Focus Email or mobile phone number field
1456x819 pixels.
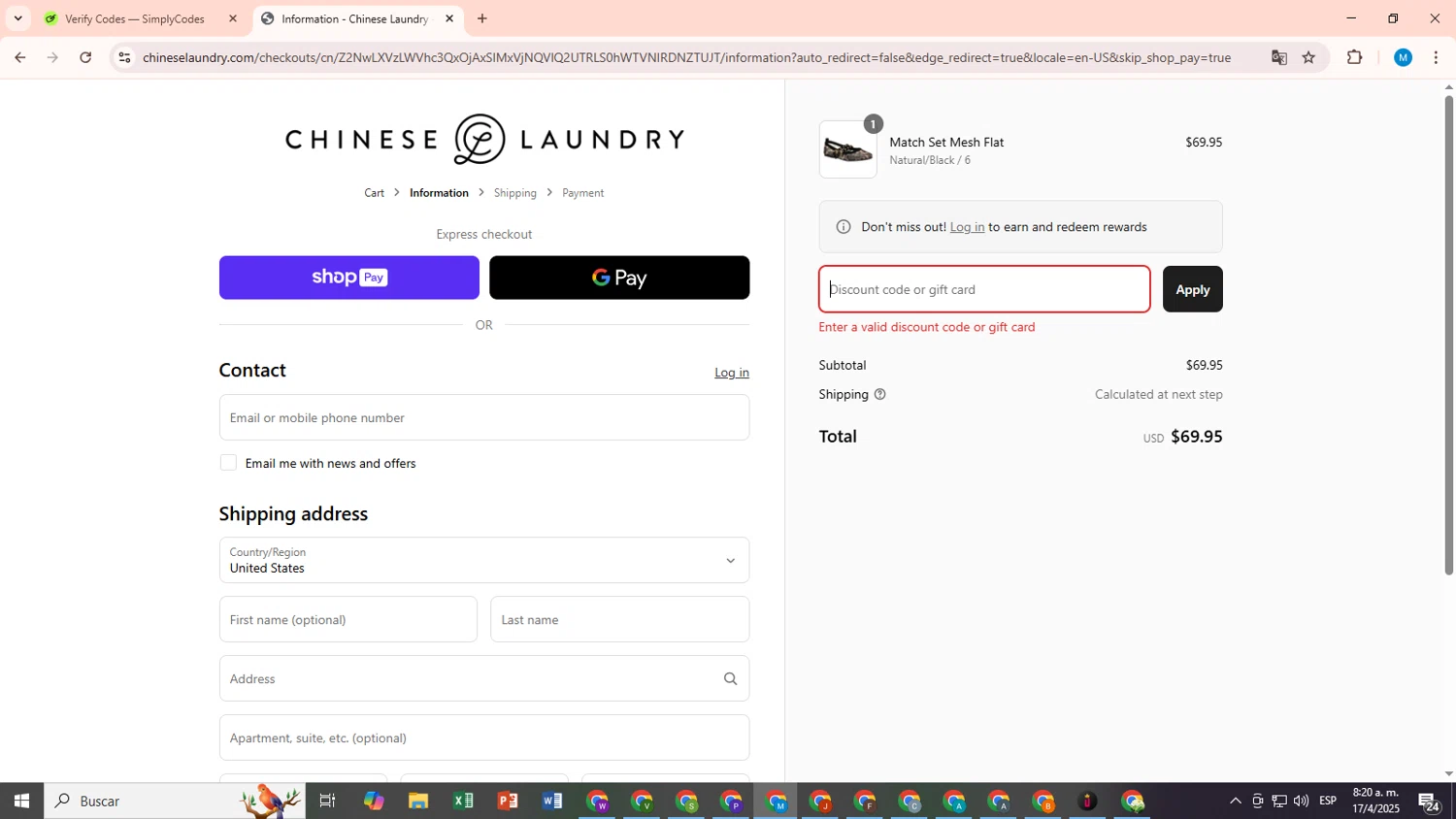484,417
